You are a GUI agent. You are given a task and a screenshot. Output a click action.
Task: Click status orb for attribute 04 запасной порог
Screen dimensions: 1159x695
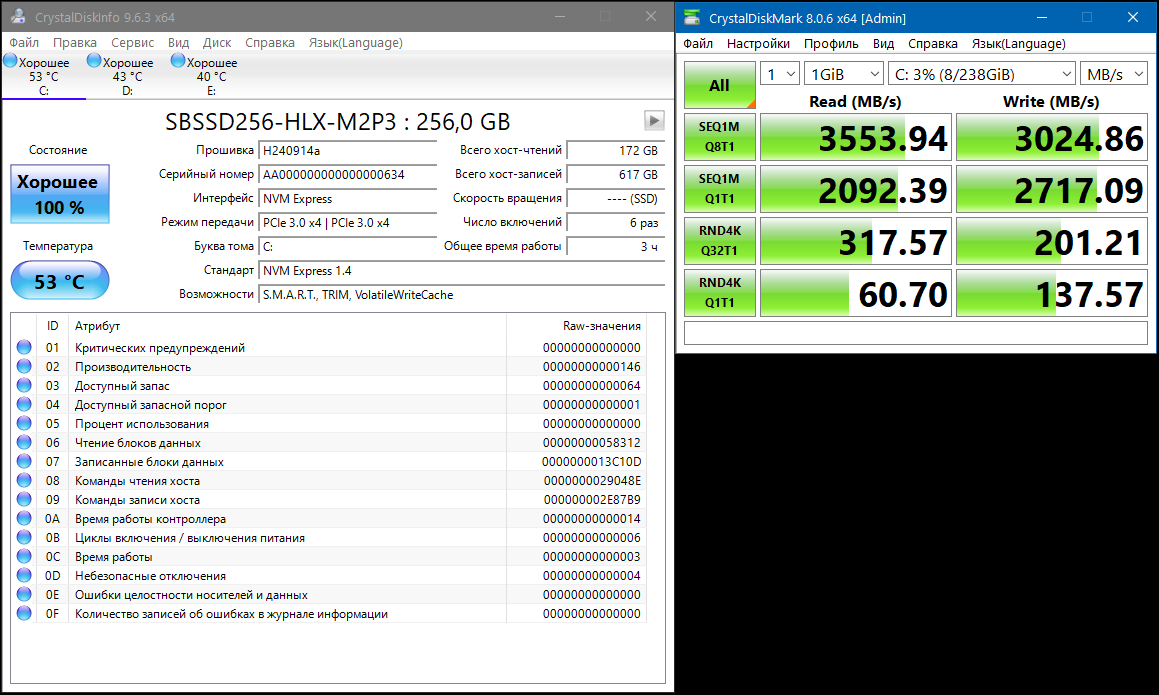click(x=24, y=404)
